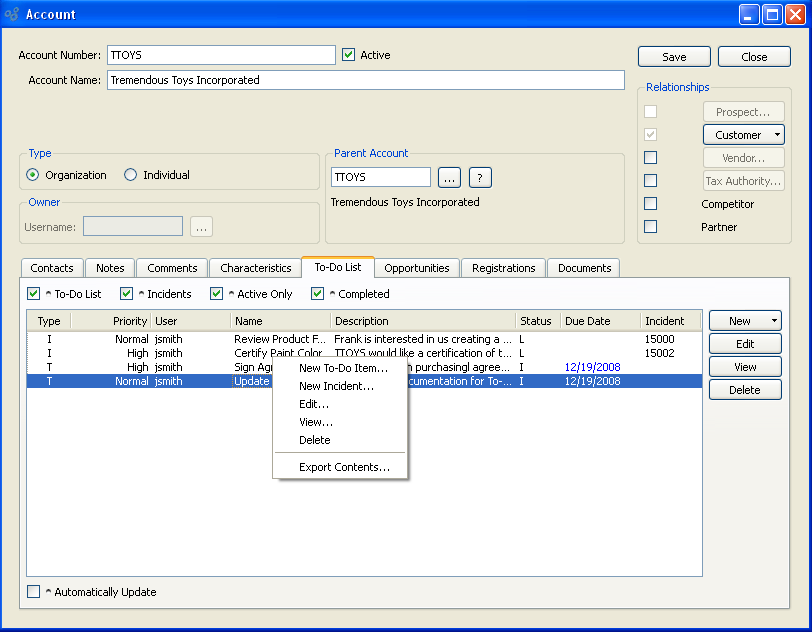812x632 pixels.
Task: Open the Contacts tab
Action: 52,268
